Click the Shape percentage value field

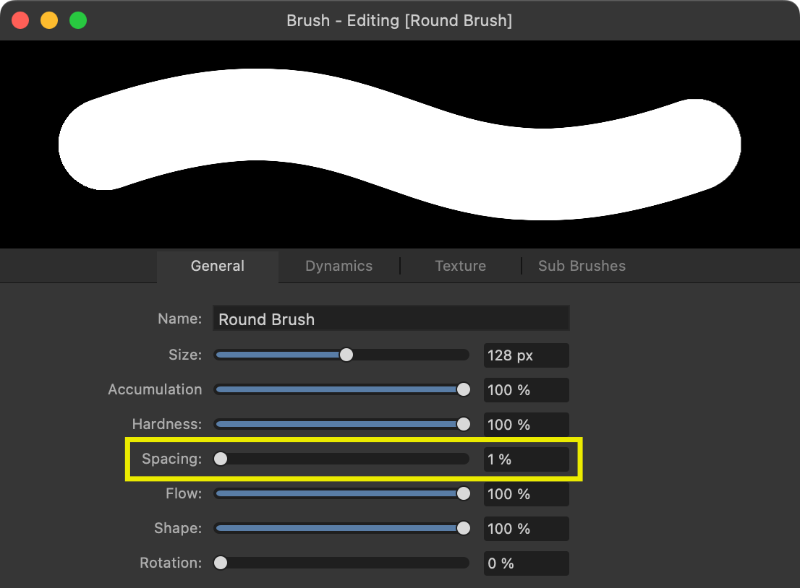[x=526, y=528]
